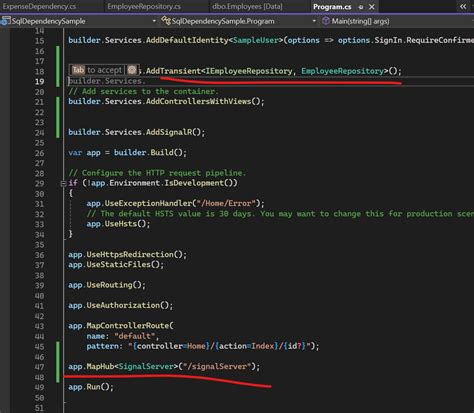Click the AddControllersWithViews() line
The width and height of the screenshot is (474, 413).
click(x=166, y=101)
